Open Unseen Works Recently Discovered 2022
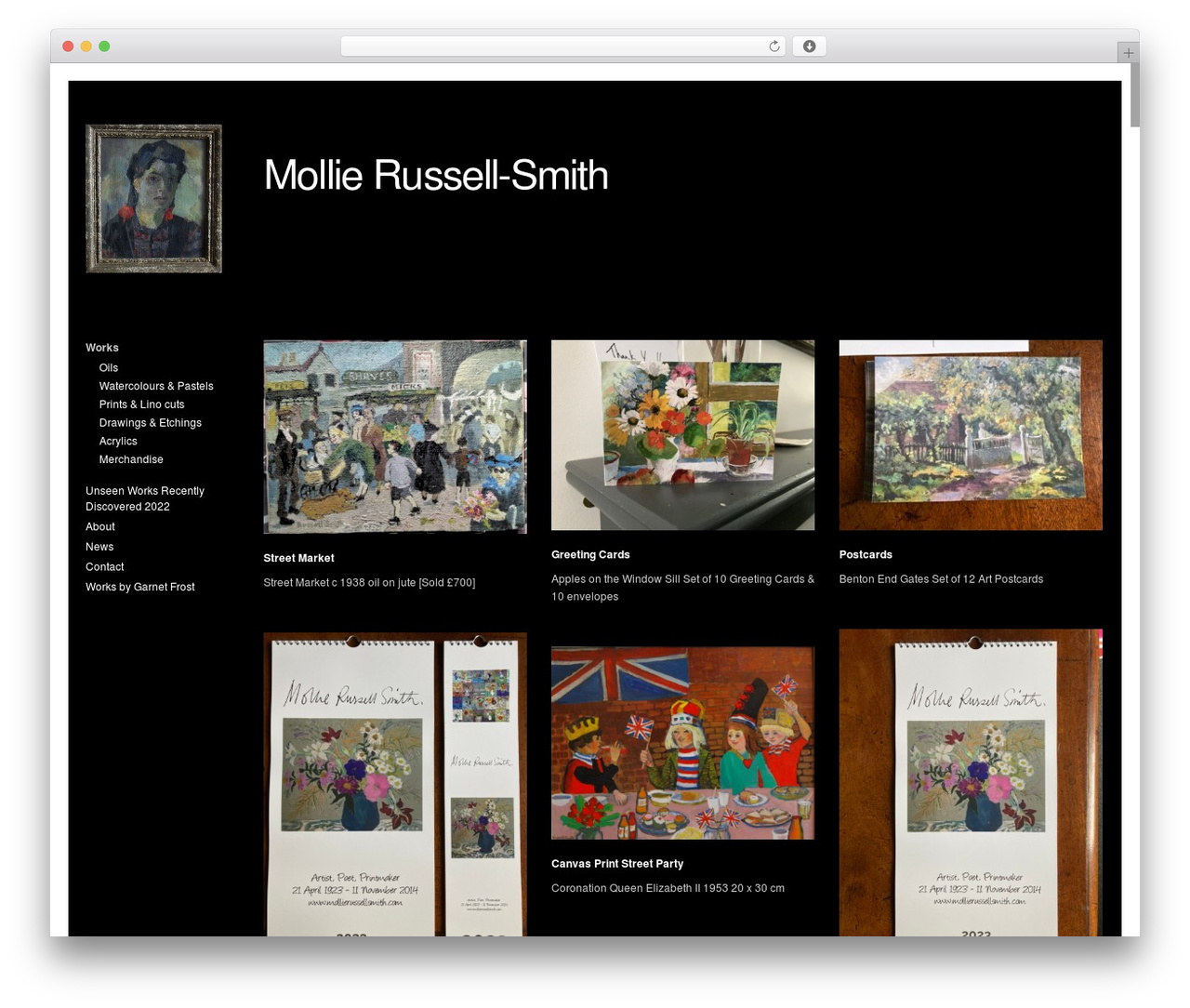1190x1008 pixels. point(145,498)
